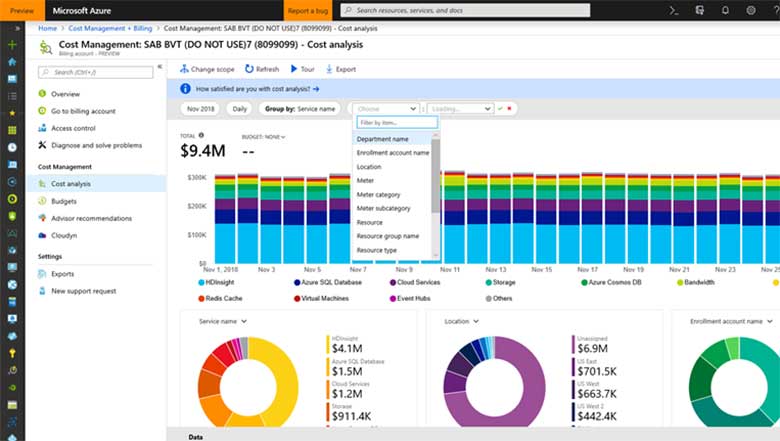This screenshot has width=780, height=441.
Task: Click the HDInsight legend color dot
Action: click(x=201, y=282)
